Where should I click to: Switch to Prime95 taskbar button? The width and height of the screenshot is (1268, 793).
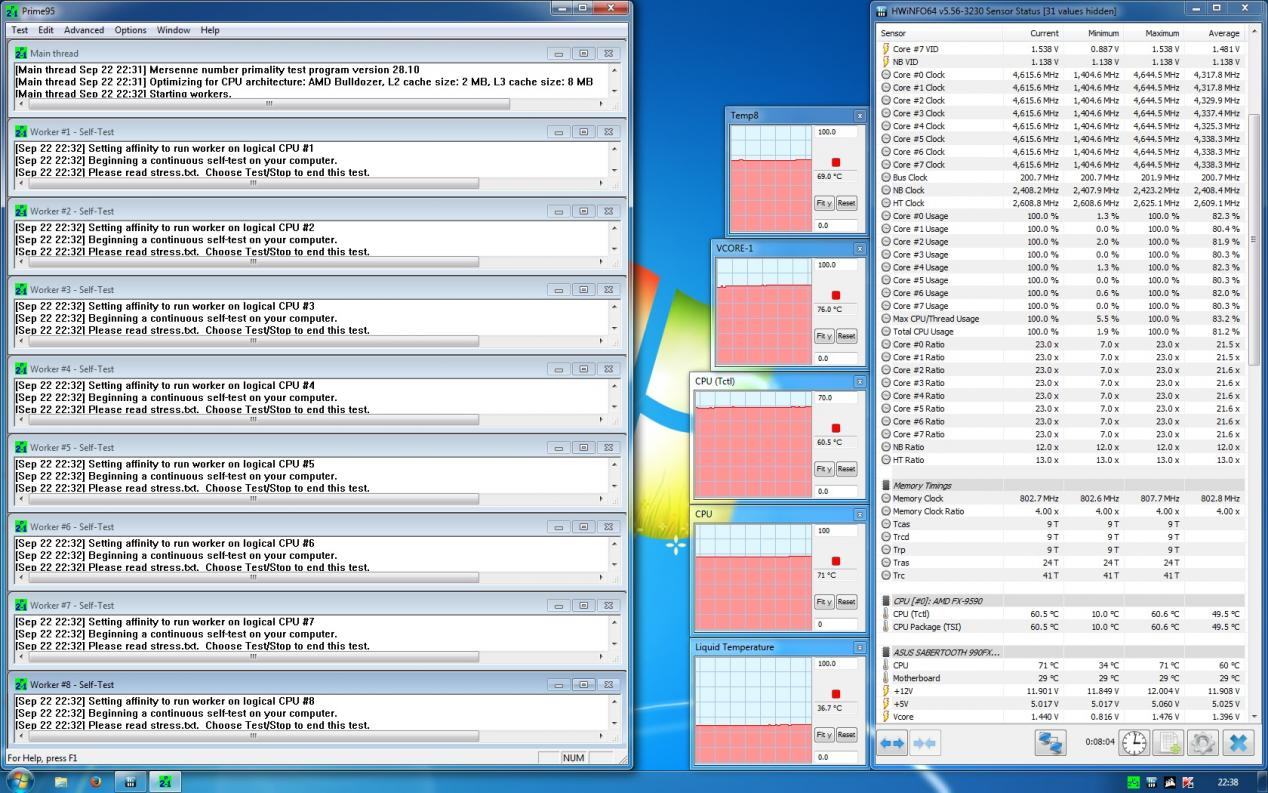point(165,782)
